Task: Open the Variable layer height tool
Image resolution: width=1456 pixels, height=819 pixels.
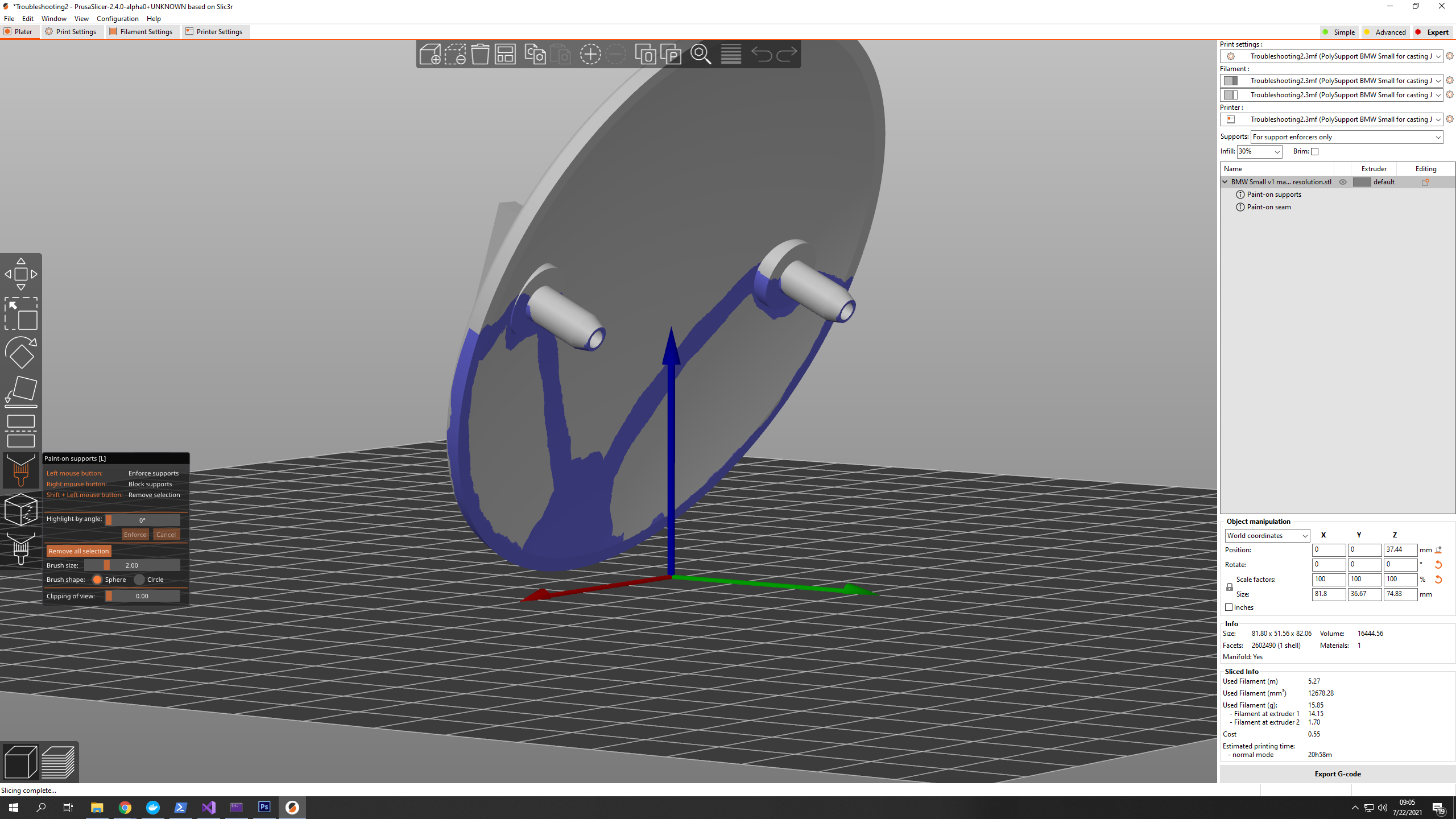Action: [x=731, y=54]
